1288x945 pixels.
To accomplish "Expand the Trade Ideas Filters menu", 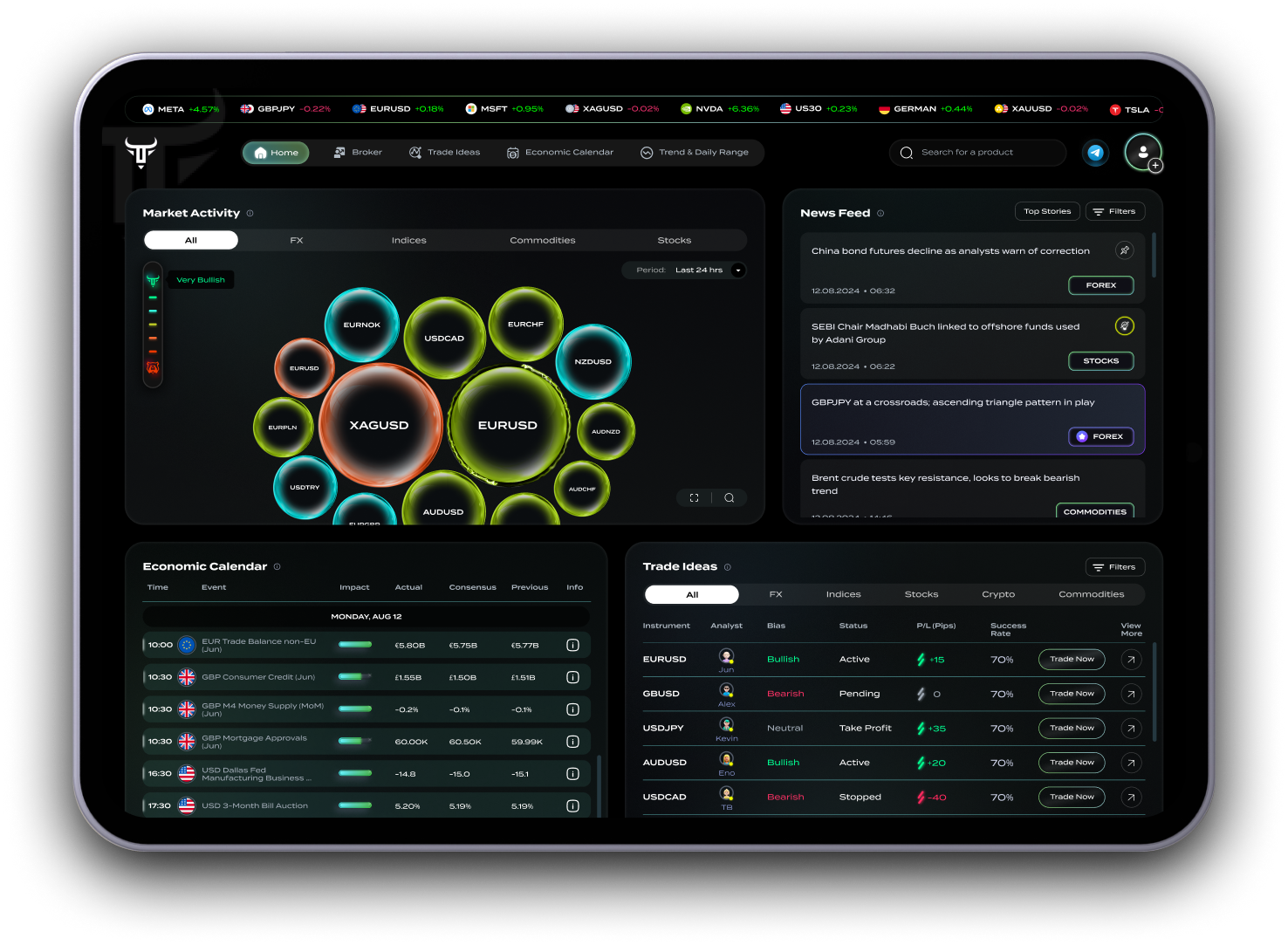I will (x=1114, y=567).
